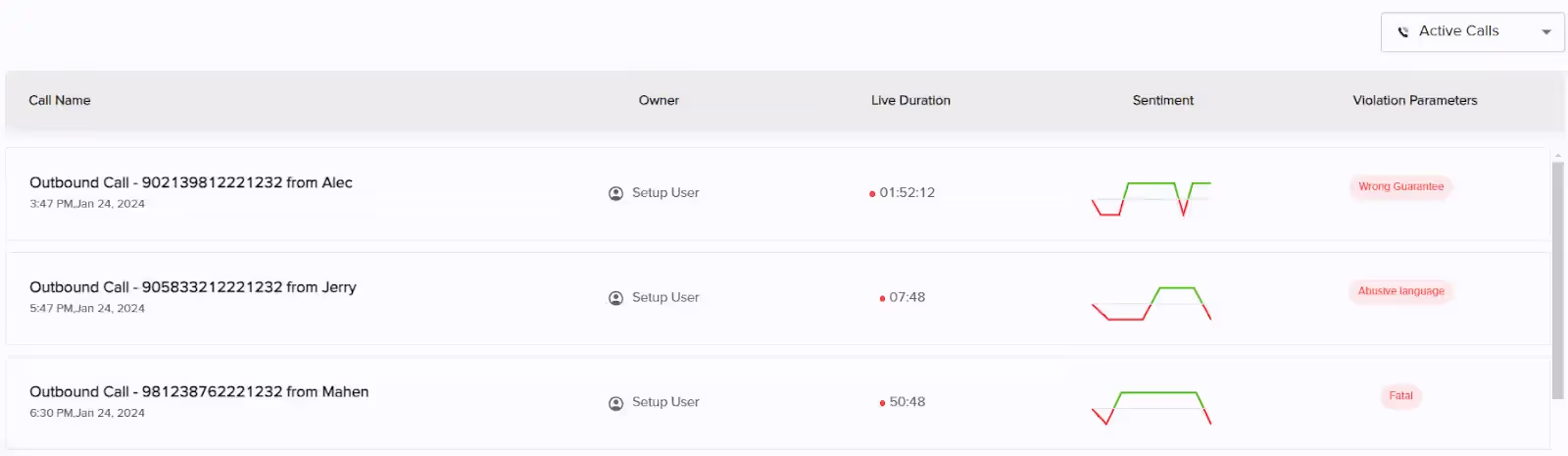The height and width of the screenshot is (456, 1568).
Task: Click the Abusive language violation tag
Action: coord(1400,291)
